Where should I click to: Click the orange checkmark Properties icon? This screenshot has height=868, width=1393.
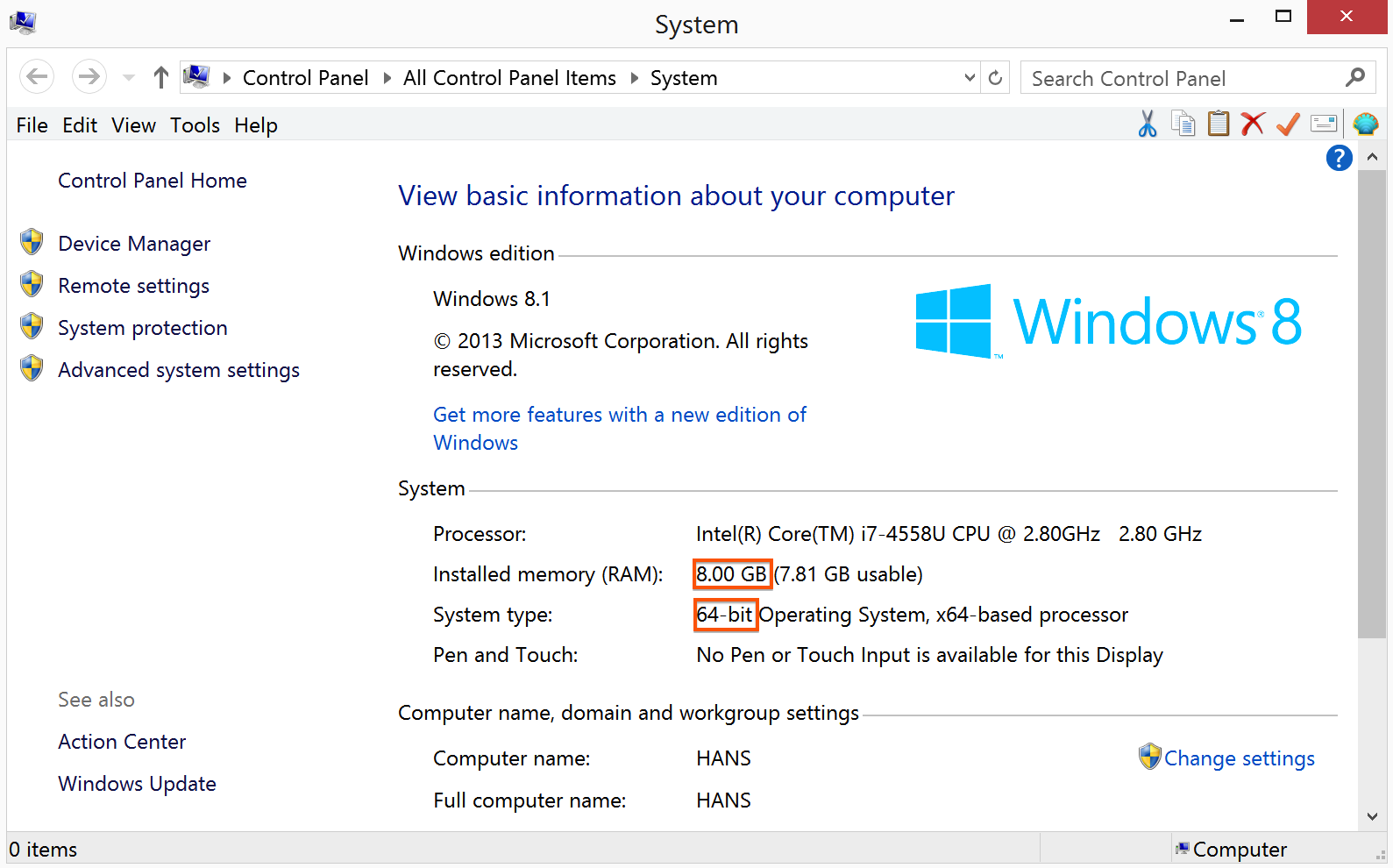[1288, 125]
